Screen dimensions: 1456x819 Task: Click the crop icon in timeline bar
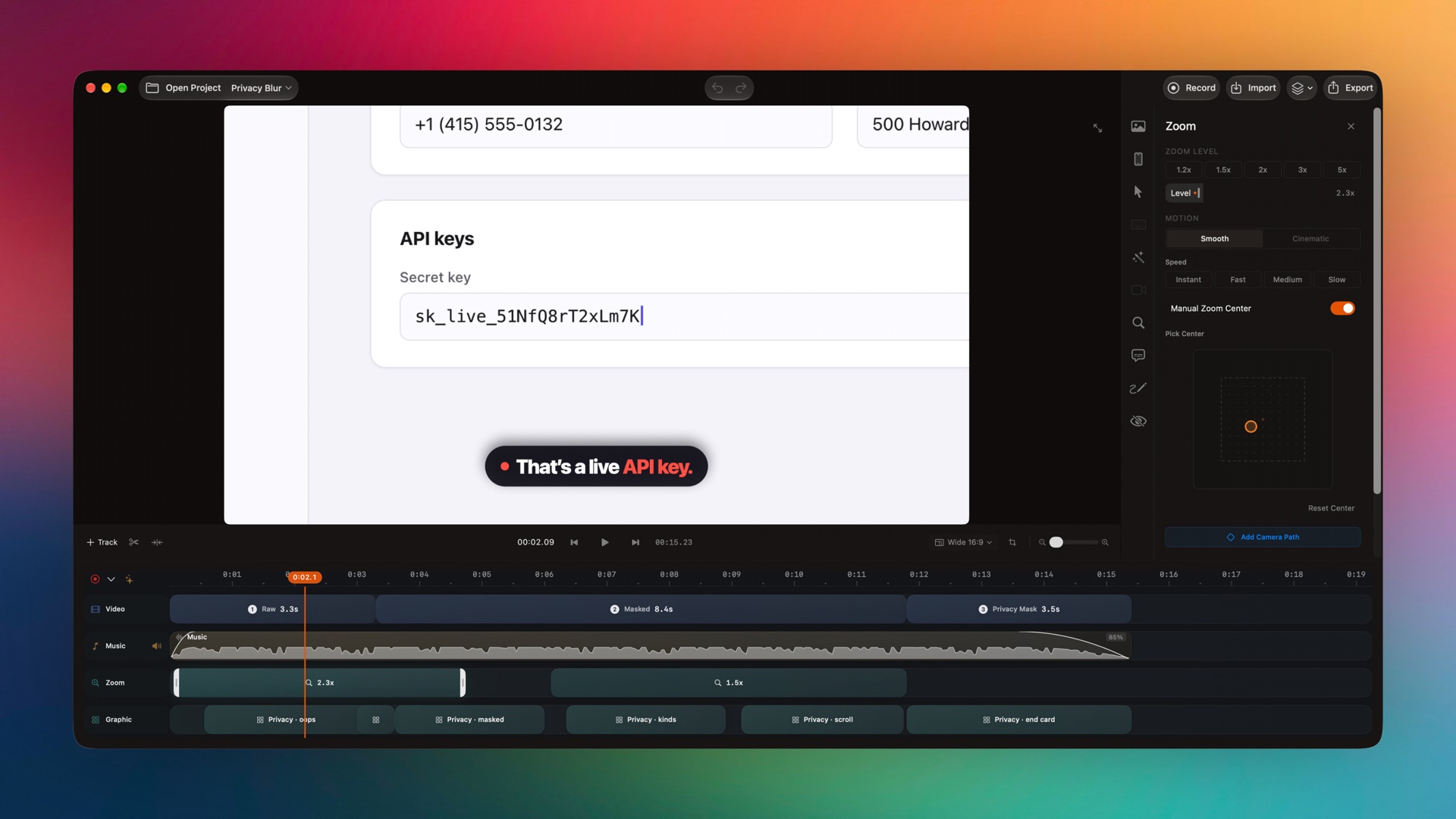(1012, 542)
